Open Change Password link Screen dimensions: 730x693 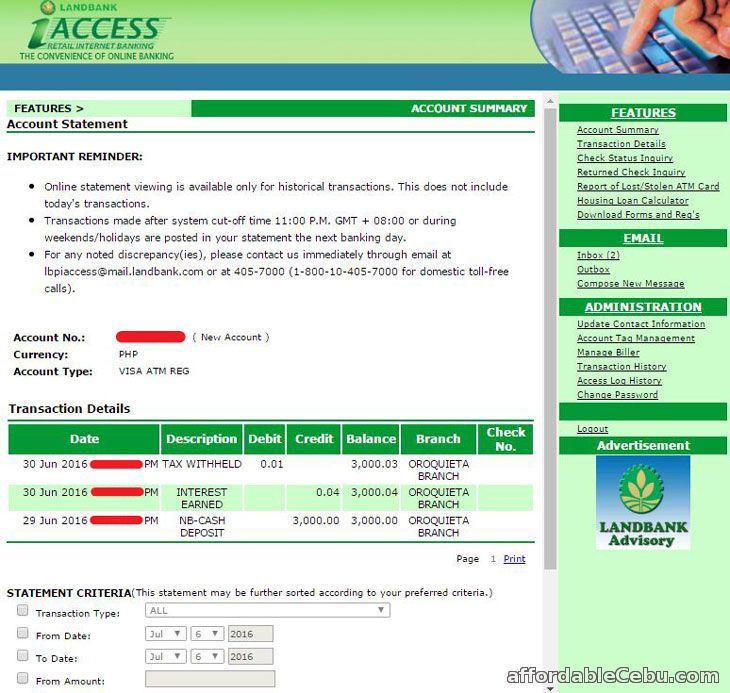[617, 395]
